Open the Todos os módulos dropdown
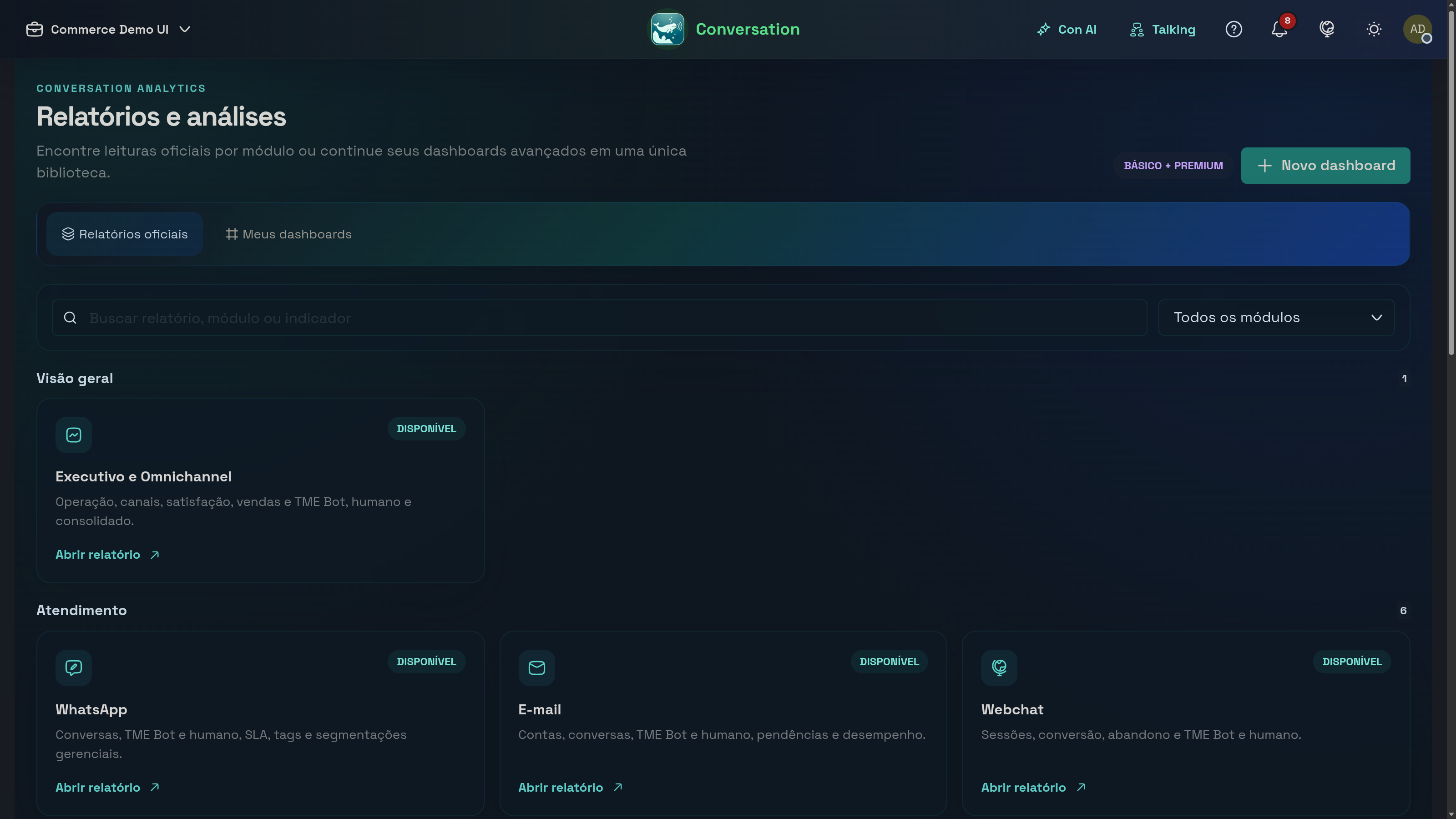 coord(1276,318)
